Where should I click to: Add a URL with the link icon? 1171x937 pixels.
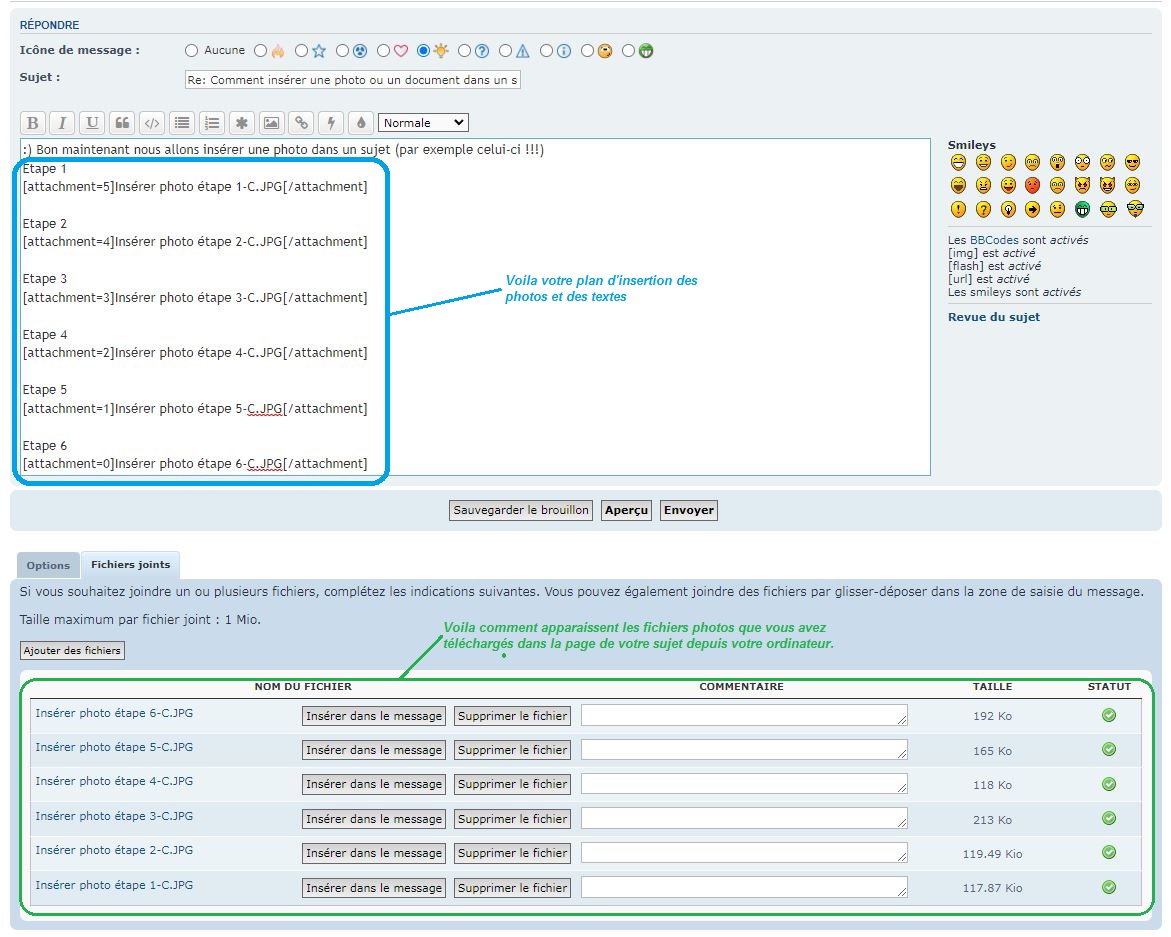point(301,123)
